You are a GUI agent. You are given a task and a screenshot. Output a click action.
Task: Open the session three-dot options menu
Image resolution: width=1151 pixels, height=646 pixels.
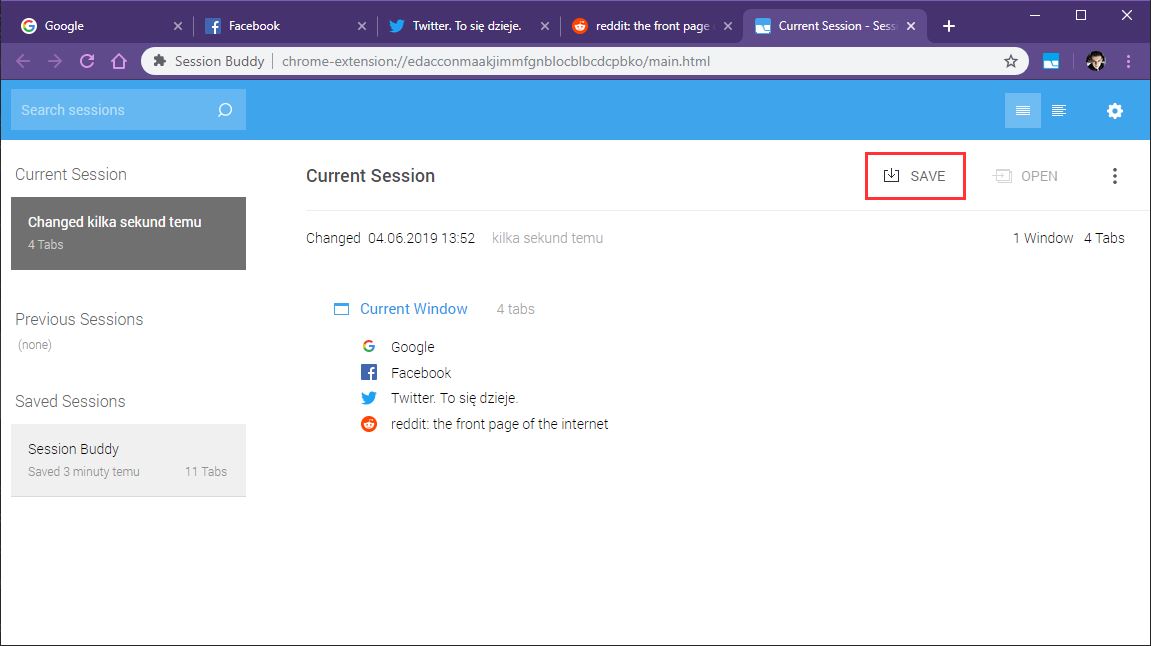(1114, 176)
